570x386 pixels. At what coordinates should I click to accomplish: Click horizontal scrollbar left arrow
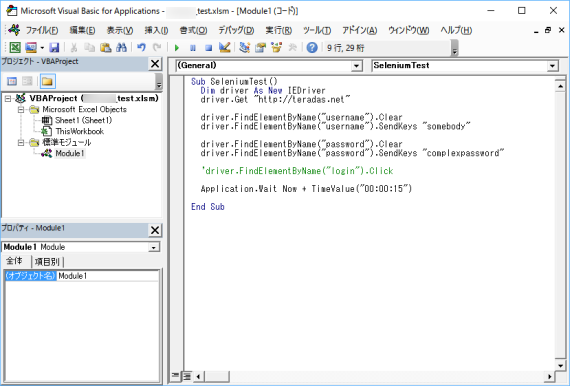click(198, 376)
